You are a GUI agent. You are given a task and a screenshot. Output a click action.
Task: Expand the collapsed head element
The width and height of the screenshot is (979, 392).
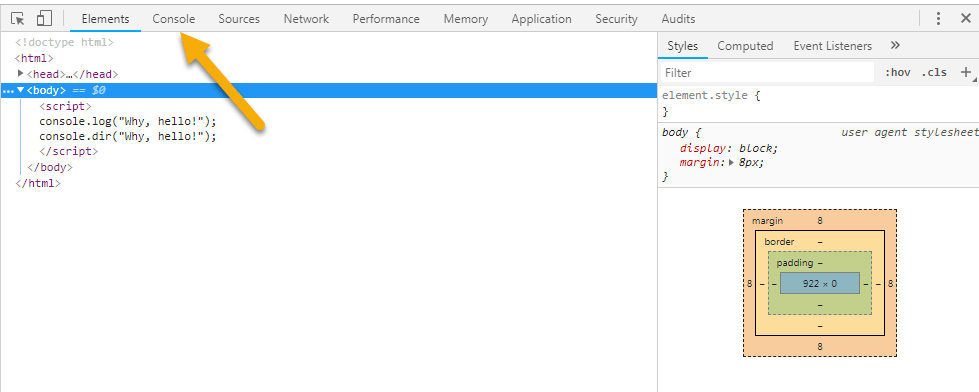point(21,74)
